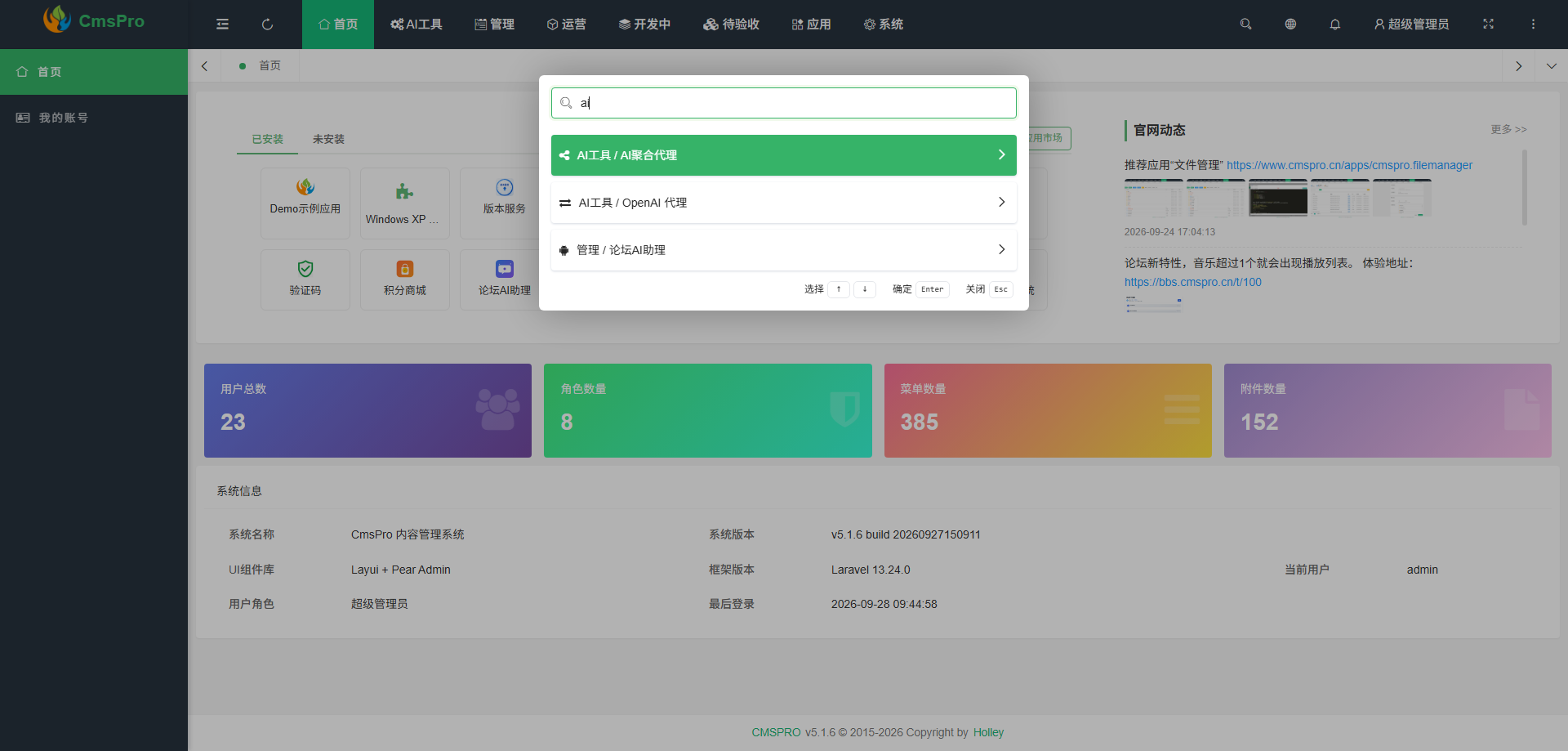Open the 待验收 top menu

pyautogui.click(x=732, y=25)
